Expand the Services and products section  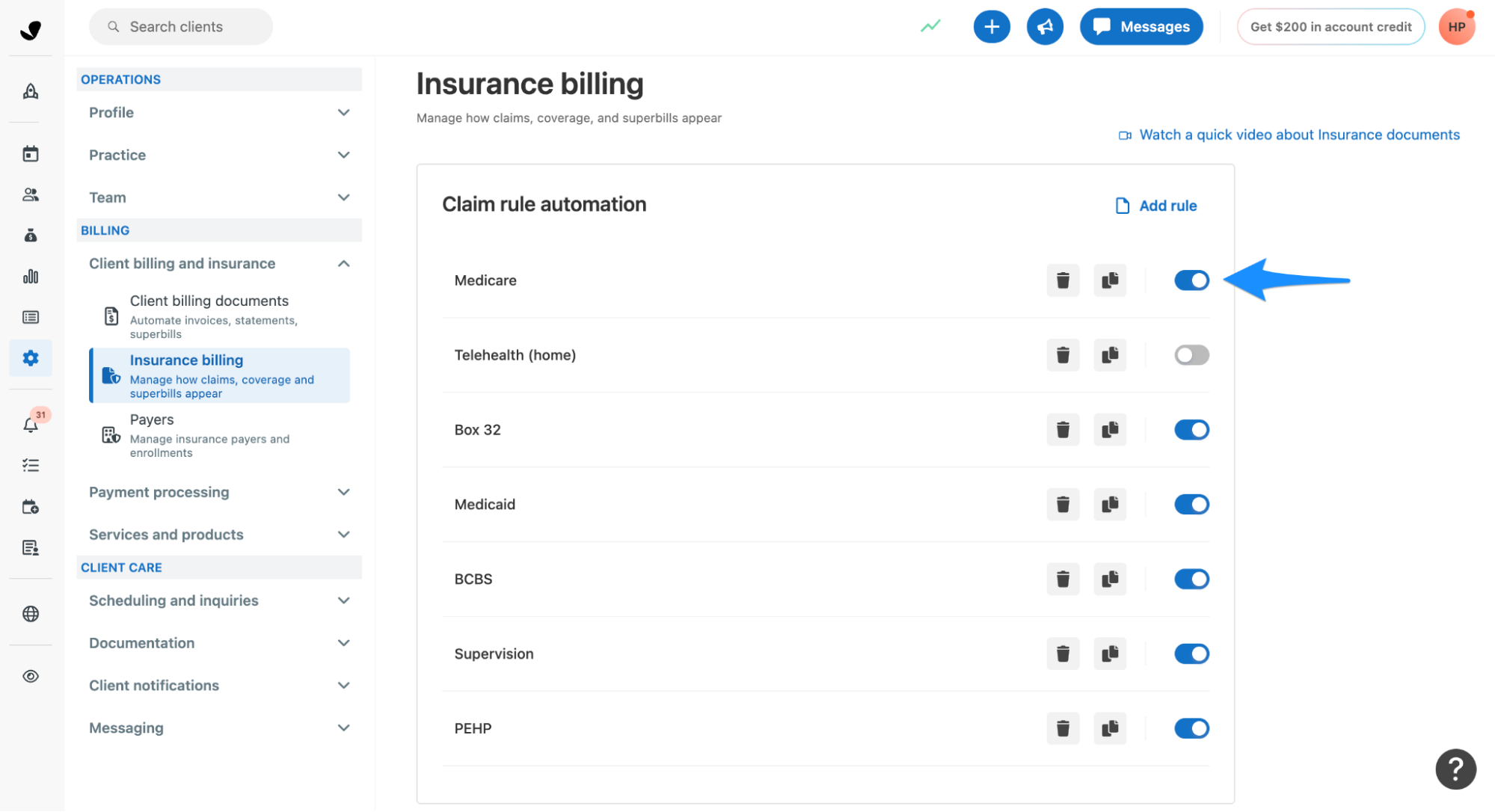pyautogui.click(x=219, y=535)
